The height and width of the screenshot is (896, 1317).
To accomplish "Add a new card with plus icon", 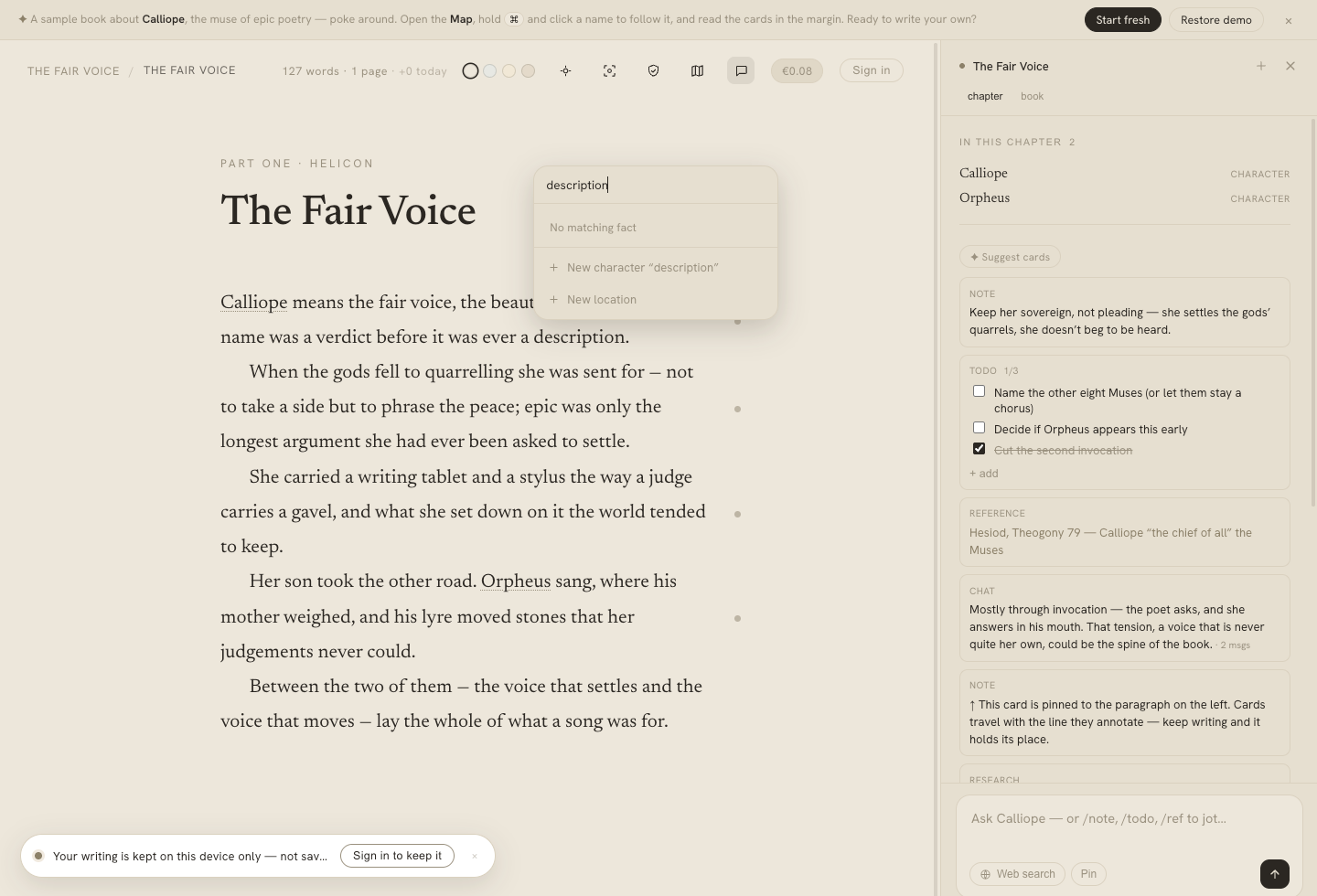I will click(1261, 66).
